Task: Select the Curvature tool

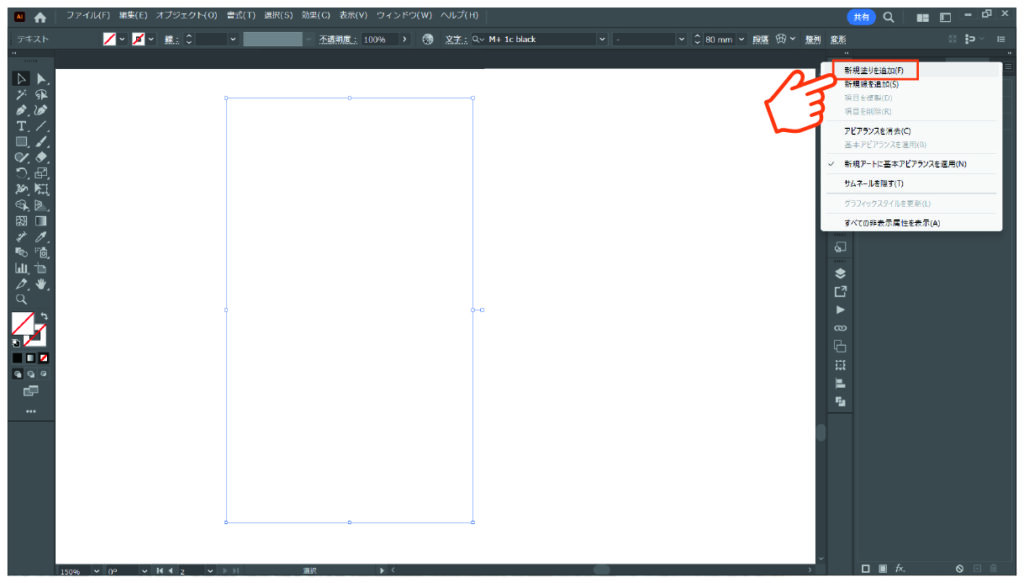Action: (x=41, y=110)
